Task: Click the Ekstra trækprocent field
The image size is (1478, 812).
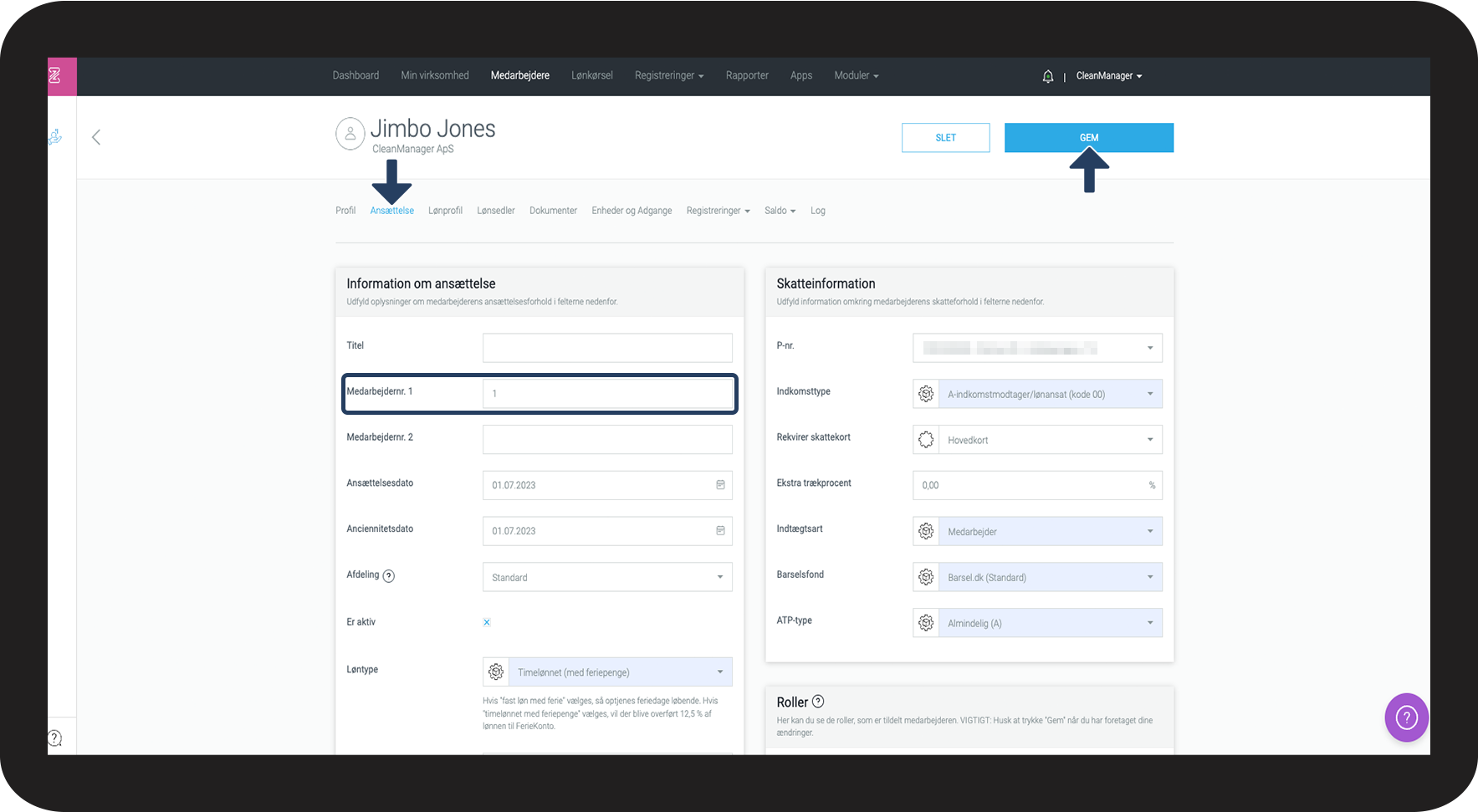Action: (1029, 485)
